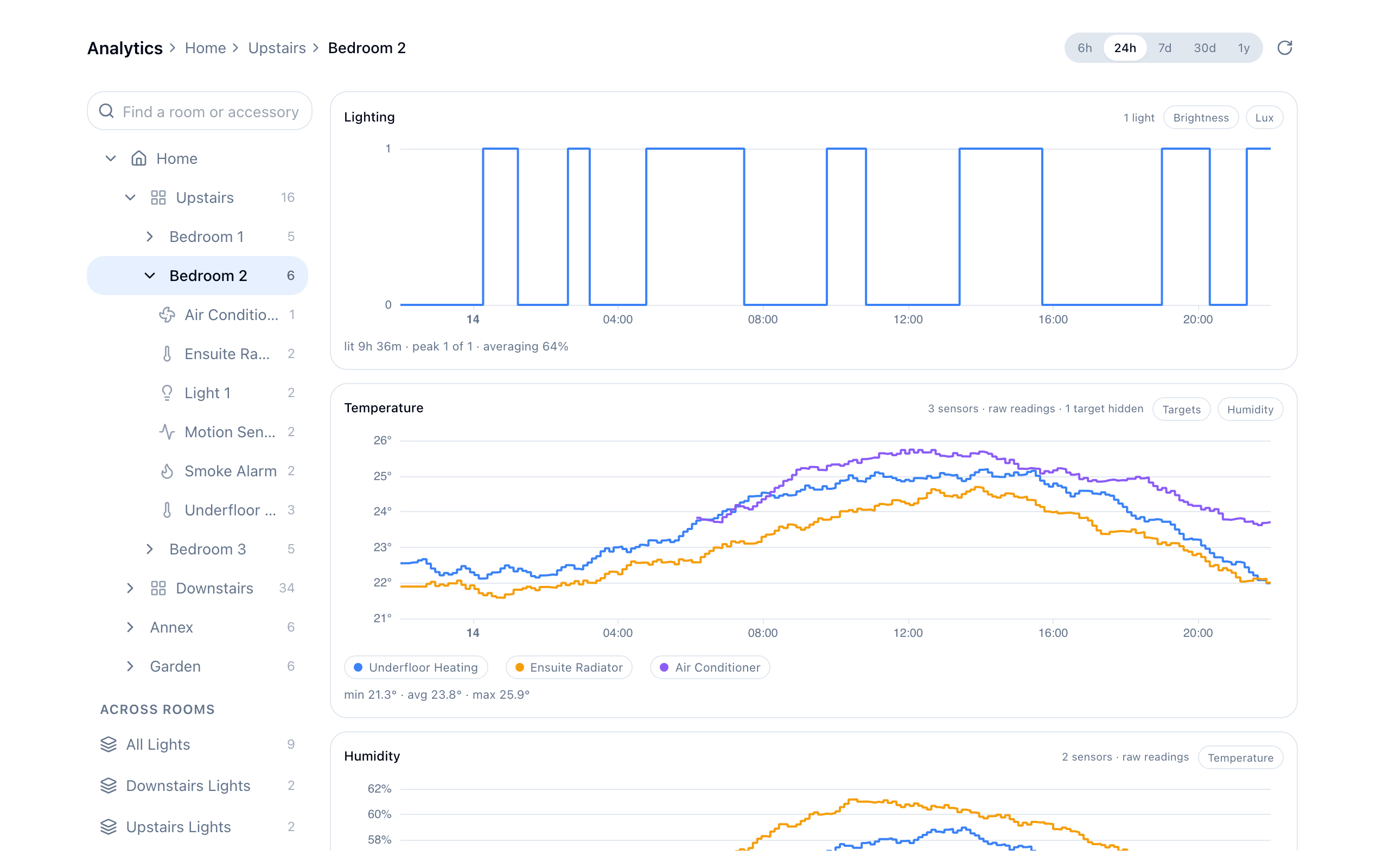Open Upstairs Lights group
The image size is (1389, 868).
(x=197, y=827)
